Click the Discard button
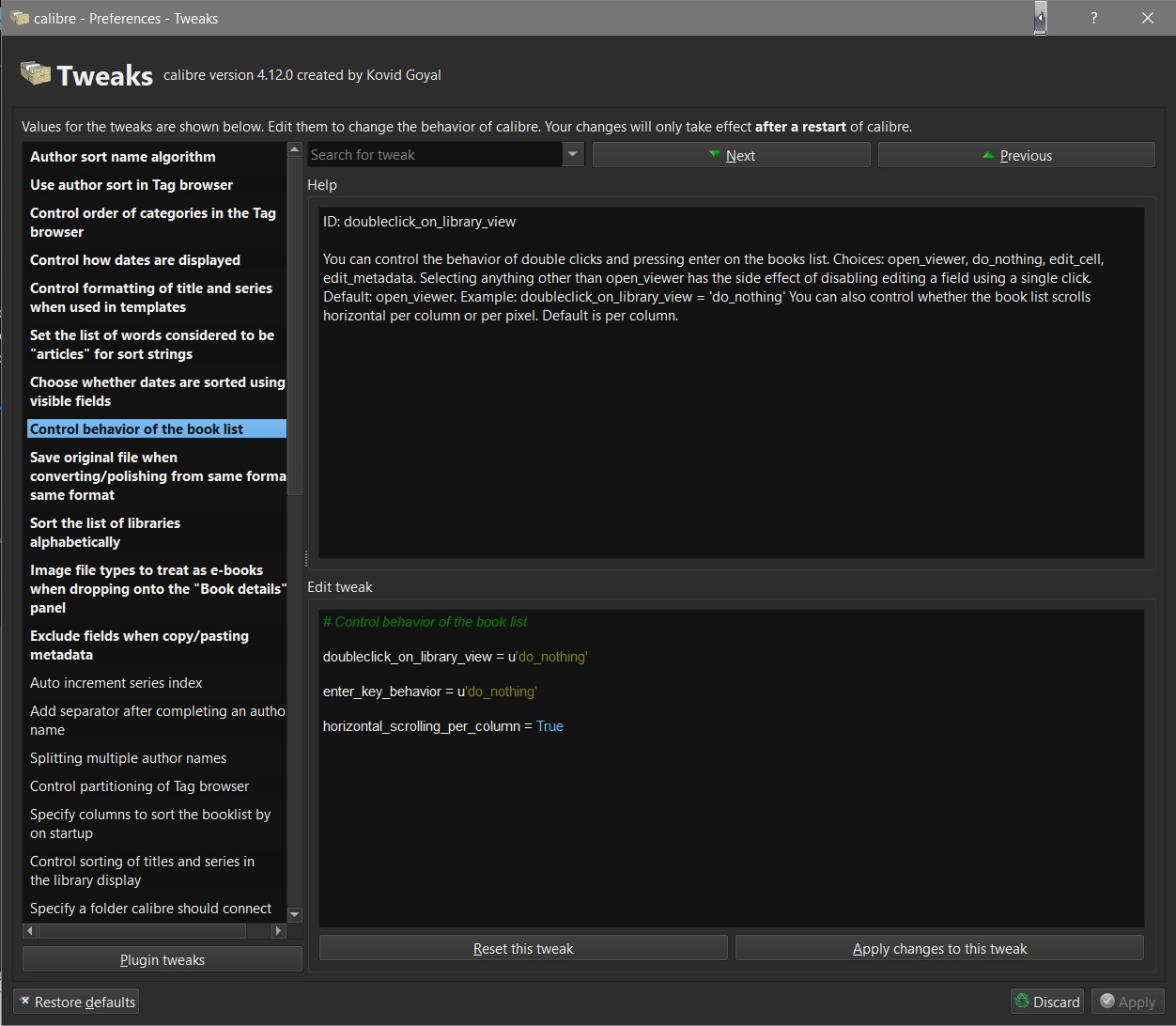1176x1026 pixels. [x=1046, y=1002]
